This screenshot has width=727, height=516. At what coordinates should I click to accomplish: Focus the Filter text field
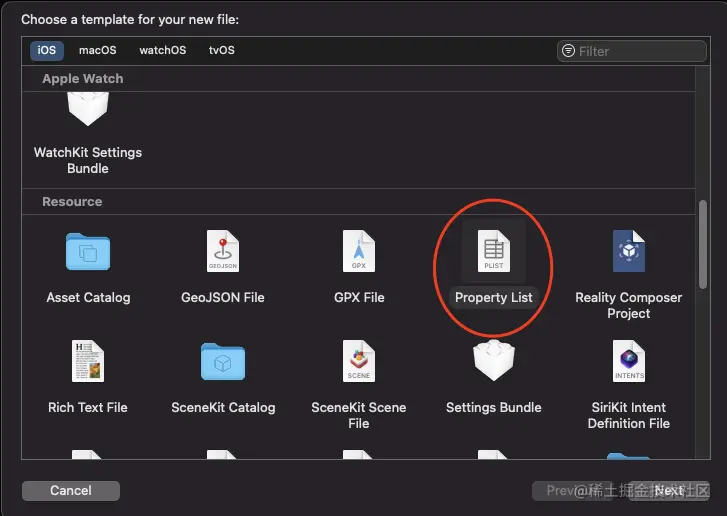[x=632, y=51]
